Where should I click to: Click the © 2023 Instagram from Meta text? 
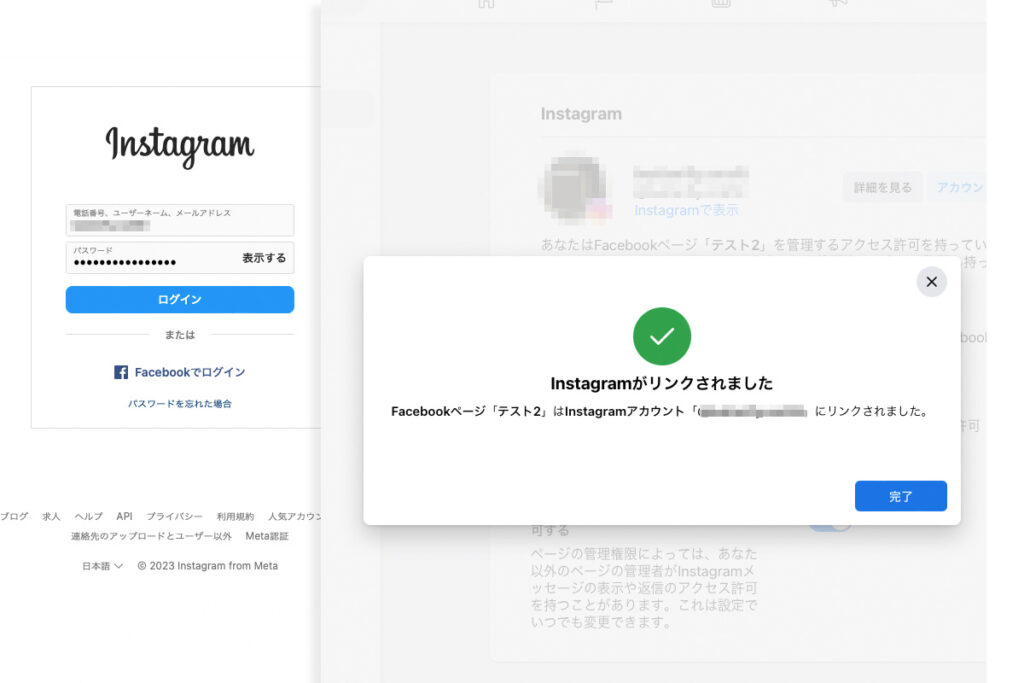208,566
